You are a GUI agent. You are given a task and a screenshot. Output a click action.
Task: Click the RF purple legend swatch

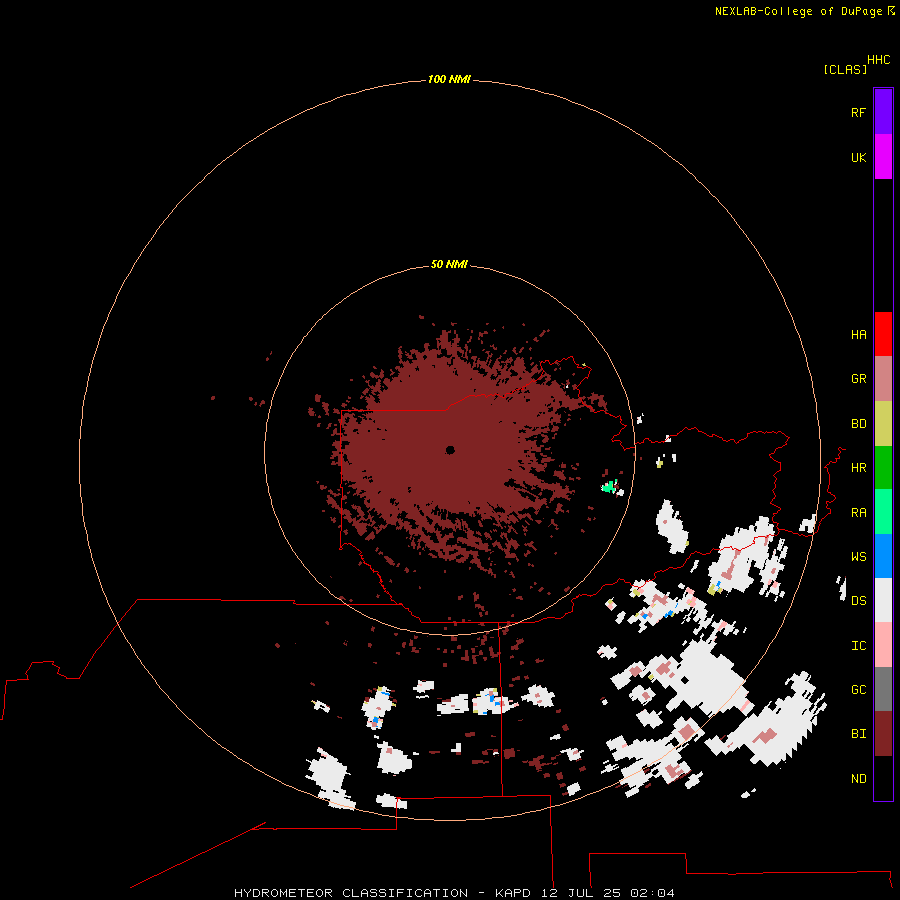[x=883, y=112]
